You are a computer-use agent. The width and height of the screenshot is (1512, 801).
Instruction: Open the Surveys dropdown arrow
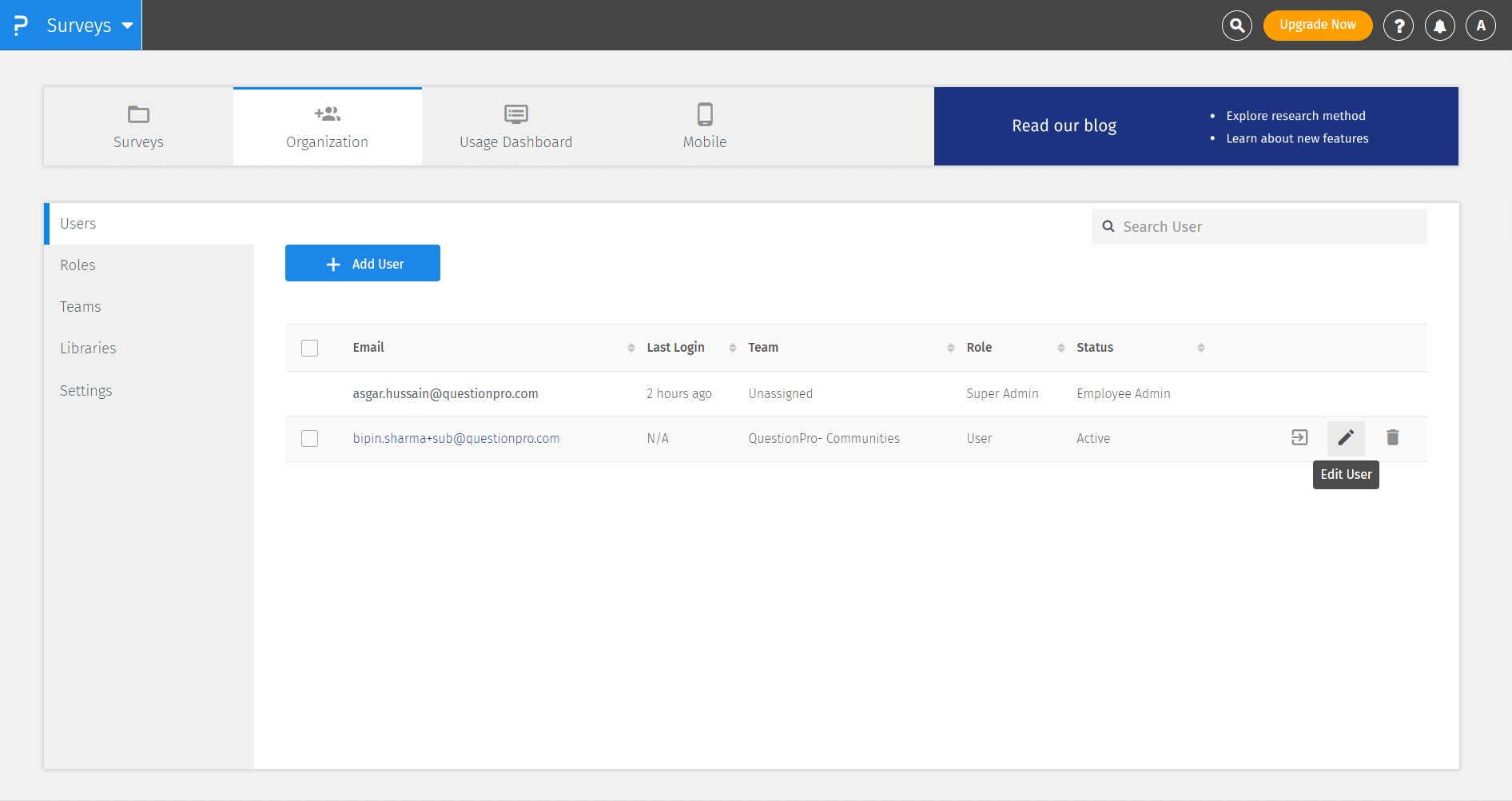(128, 25)
